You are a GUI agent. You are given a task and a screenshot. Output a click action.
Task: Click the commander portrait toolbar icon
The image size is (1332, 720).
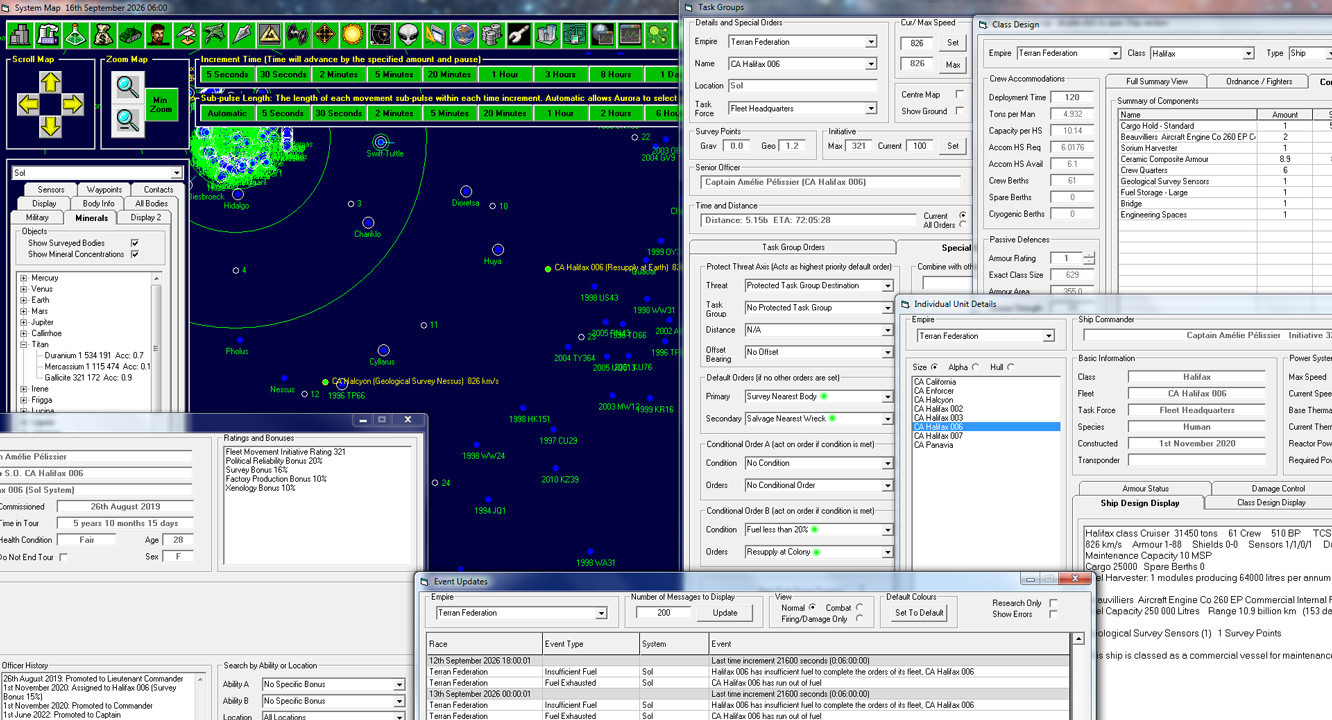click(x=157, y=35)
